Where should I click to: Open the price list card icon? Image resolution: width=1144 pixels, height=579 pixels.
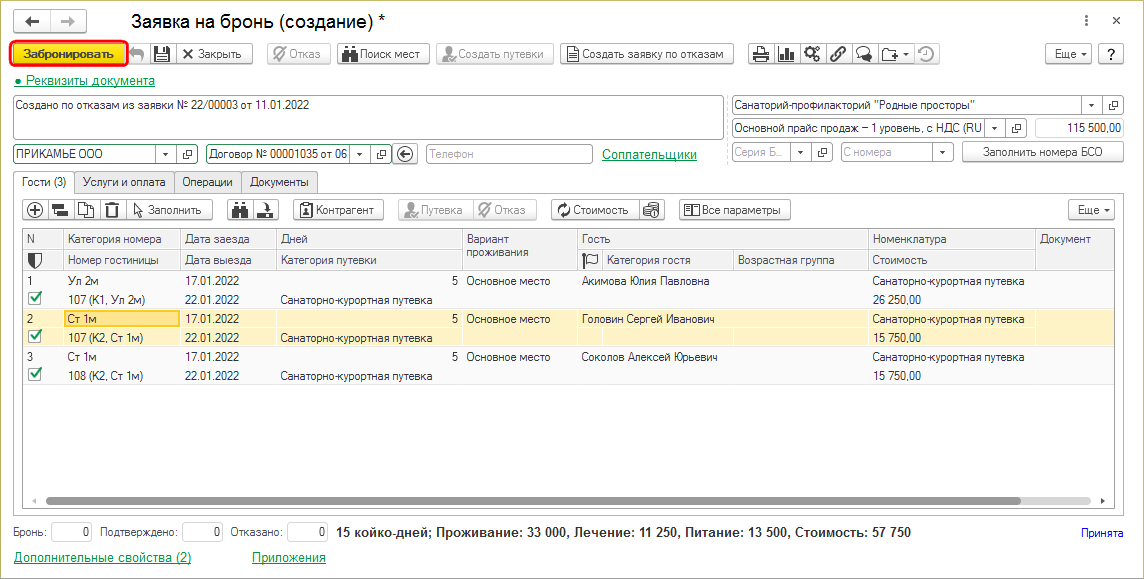[x=1017, y=128]
